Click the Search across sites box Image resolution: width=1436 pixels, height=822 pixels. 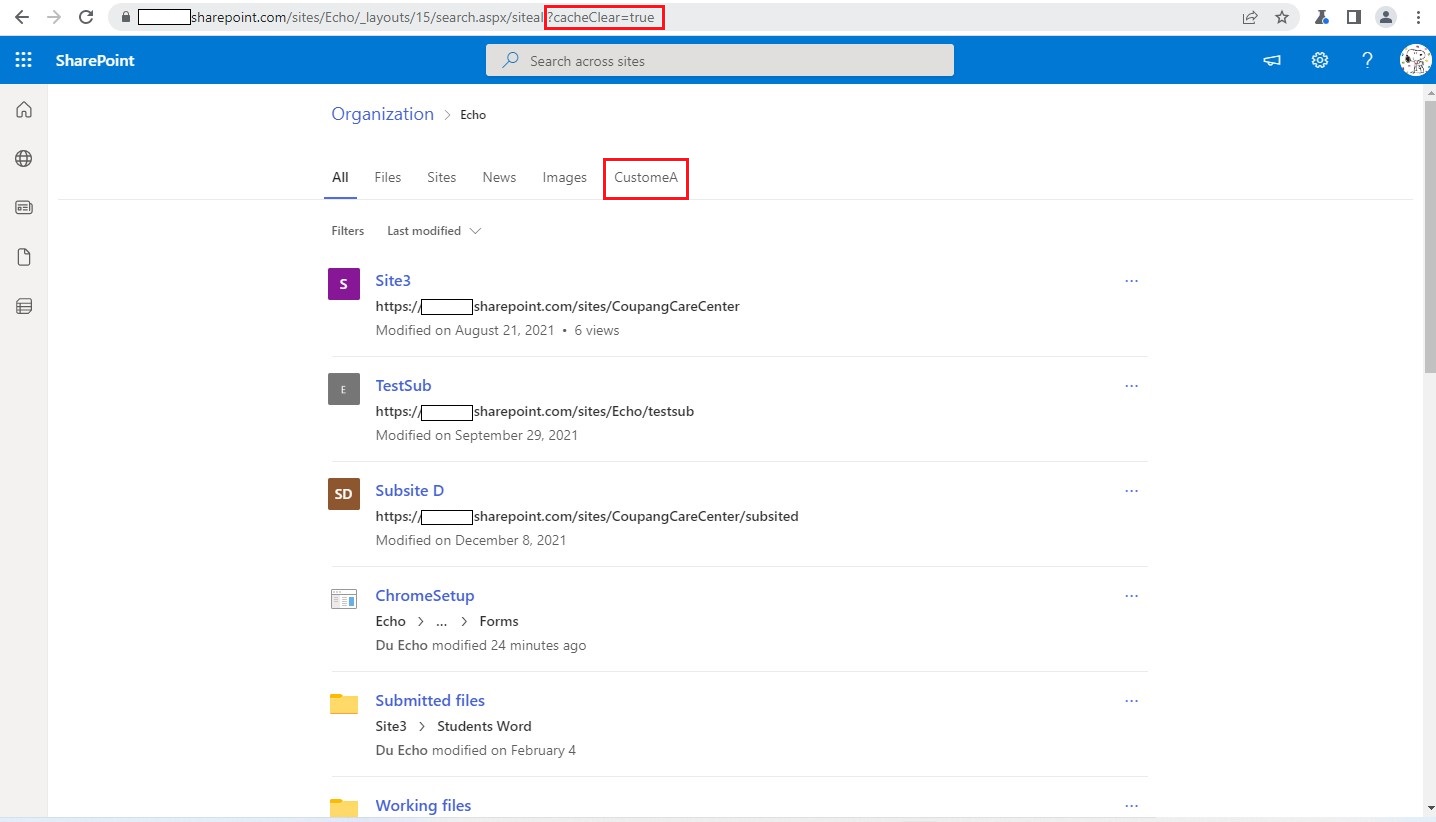coord(720,60)
